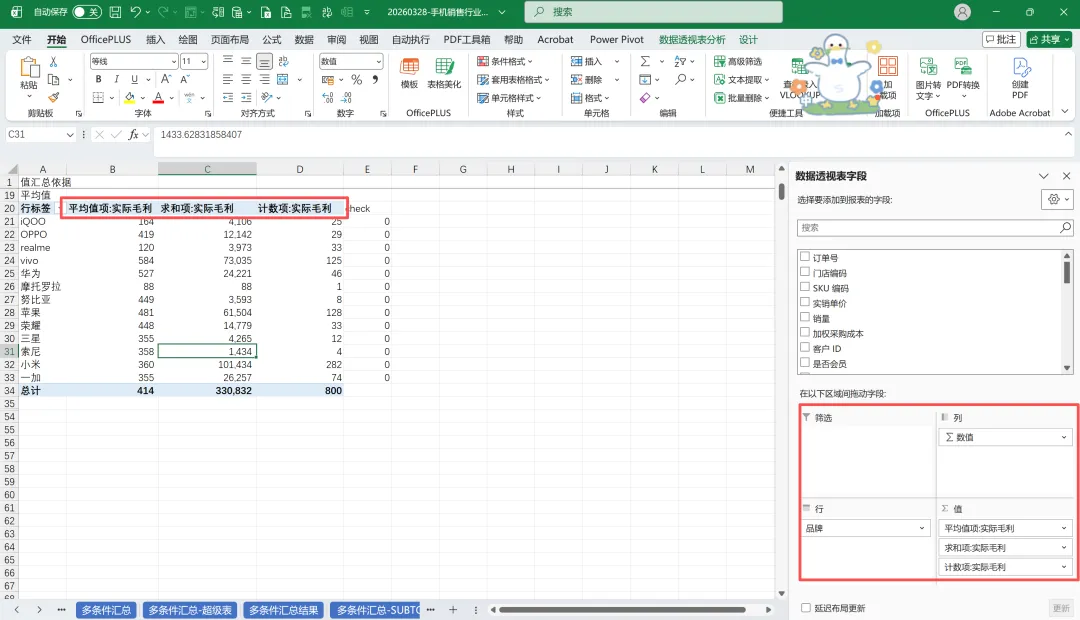This screenshot has width=1080, height=620.
Task: Toggle Italic formatting
Action: (116, 79)
